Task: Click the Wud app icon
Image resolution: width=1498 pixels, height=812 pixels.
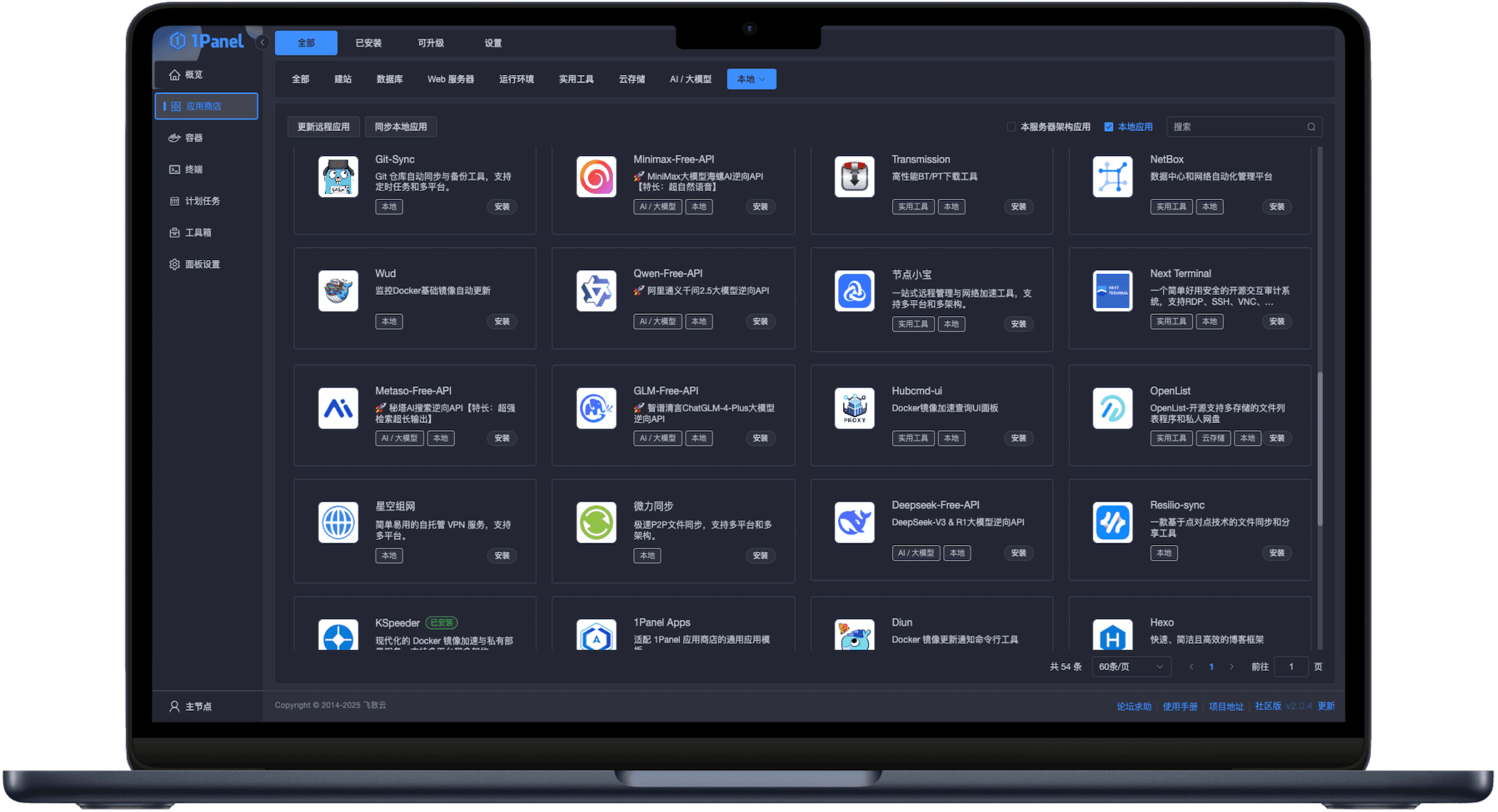Action: click(338, 291)
